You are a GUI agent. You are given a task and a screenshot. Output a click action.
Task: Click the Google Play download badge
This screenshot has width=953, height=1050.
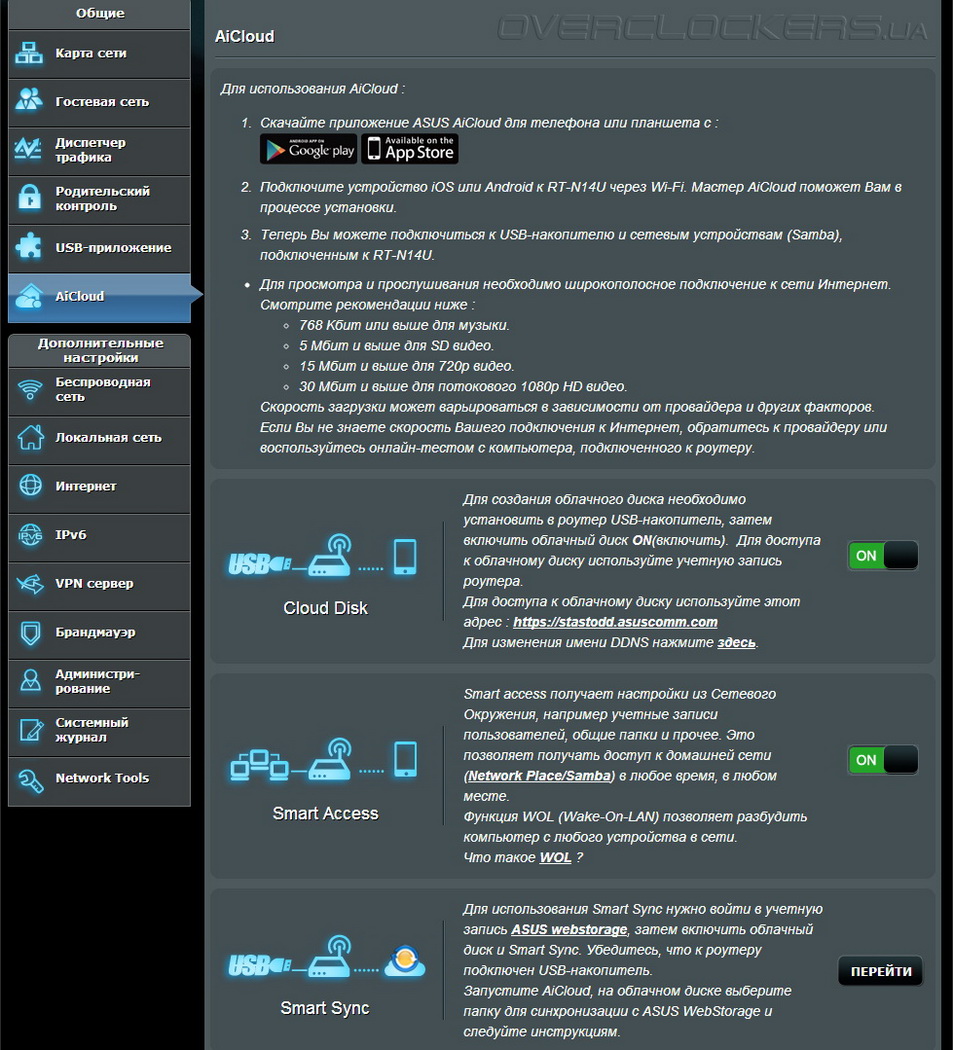tap(308, 150)
